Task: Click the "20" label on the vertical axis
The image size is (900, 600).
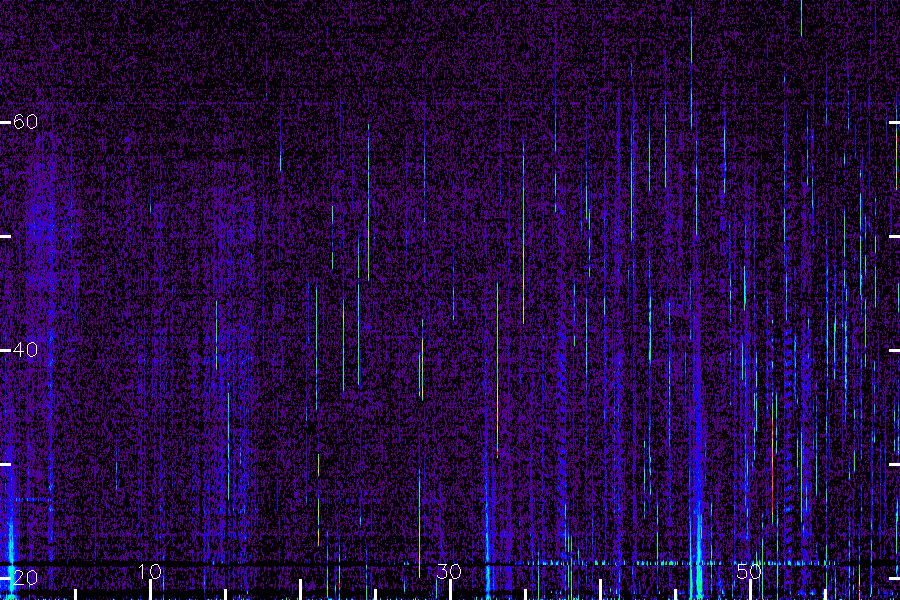Action: [x=25, y=577]
